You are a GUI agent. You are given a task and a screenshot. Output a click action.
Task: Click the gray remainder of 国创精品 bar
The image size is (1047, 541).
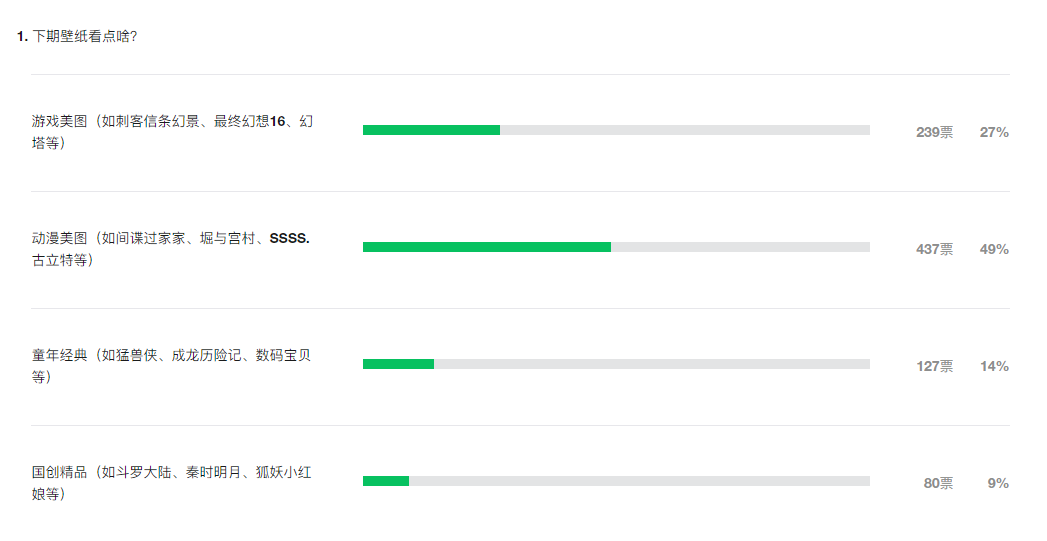click(640, 481)
